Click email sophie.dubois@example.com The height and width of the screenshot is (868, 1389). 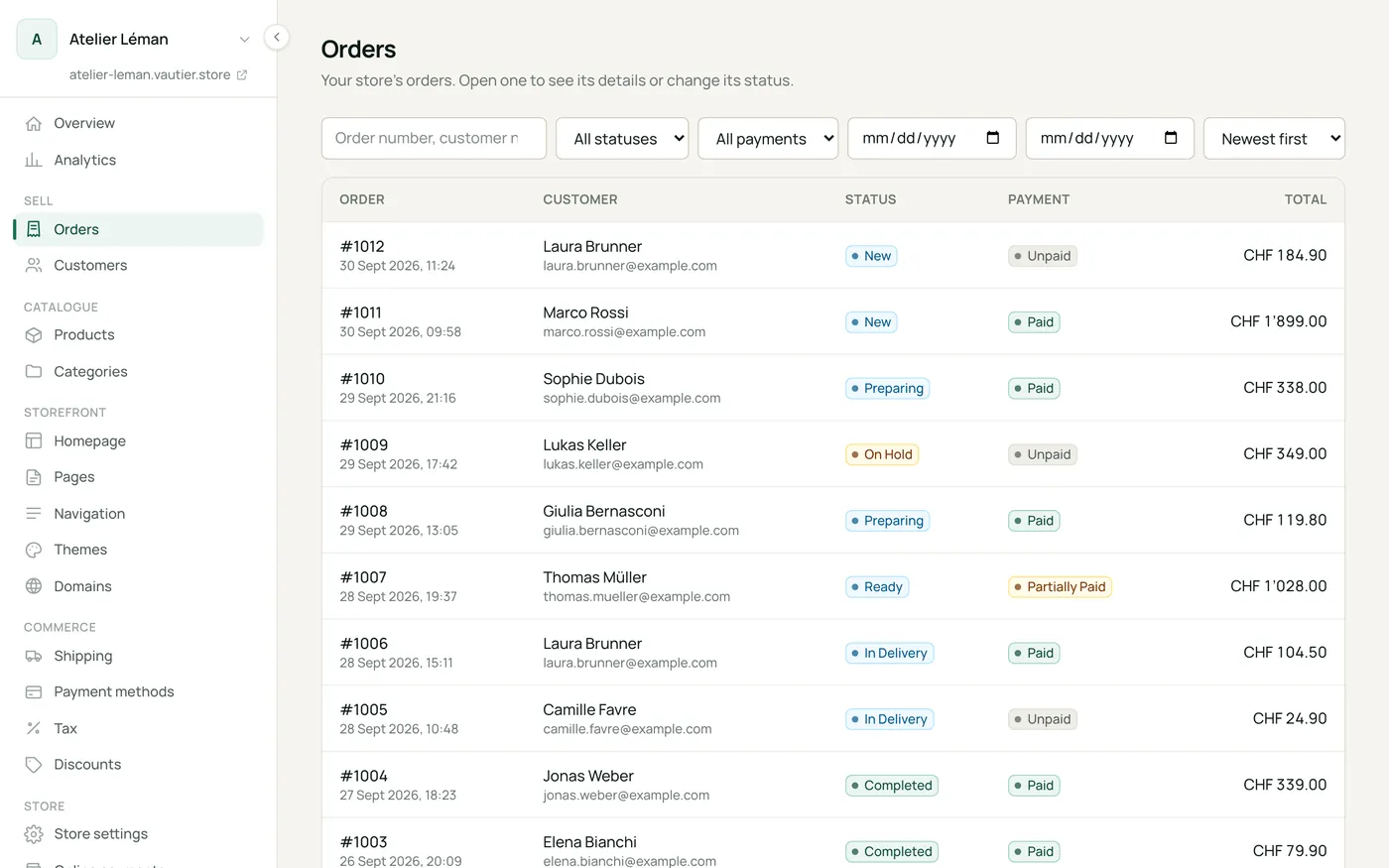click(x=632, y=399)
